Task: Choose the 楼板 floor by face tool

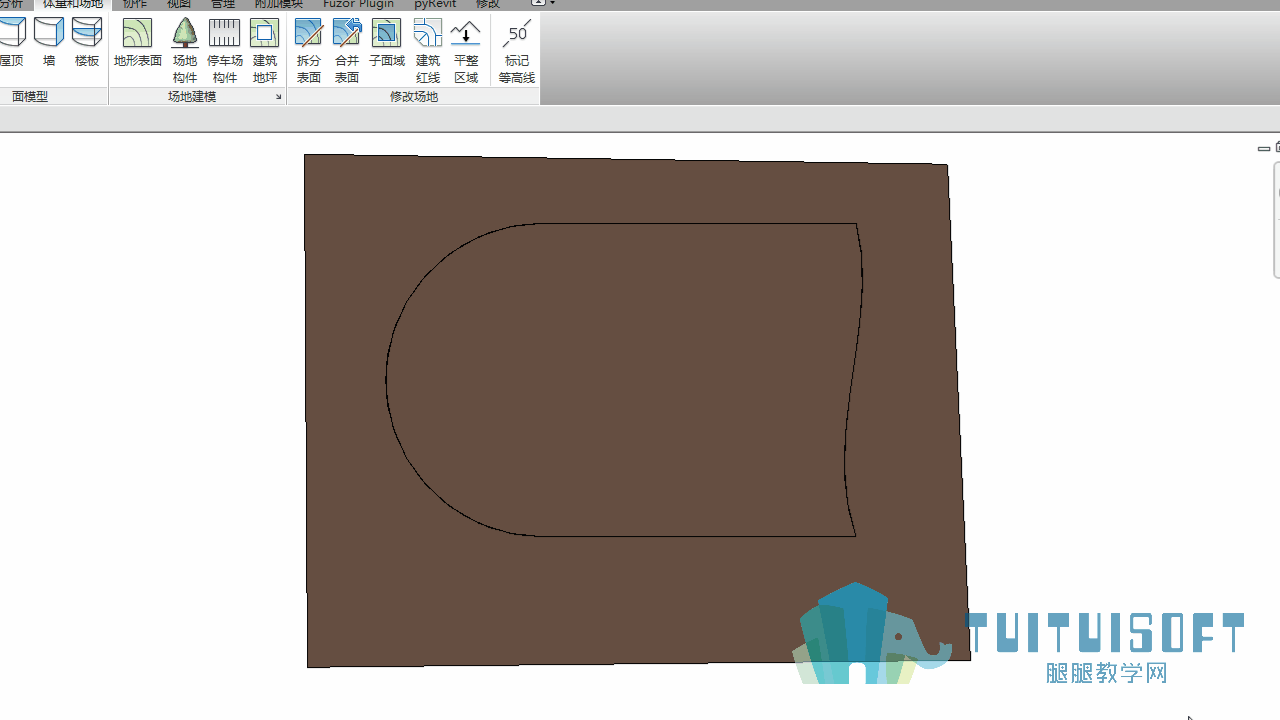Action: [x=87, y=43]
